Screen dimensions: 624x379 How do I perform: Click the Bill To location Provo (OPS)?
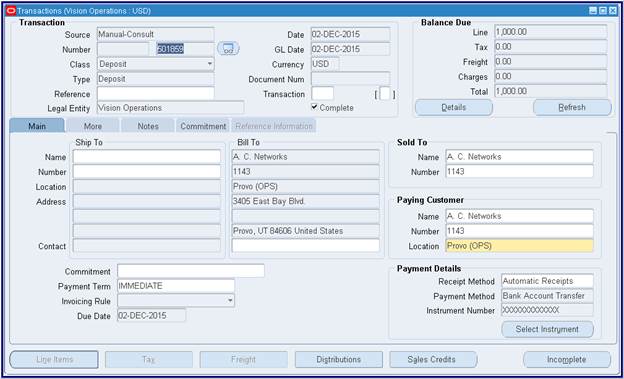click(305, 186)
